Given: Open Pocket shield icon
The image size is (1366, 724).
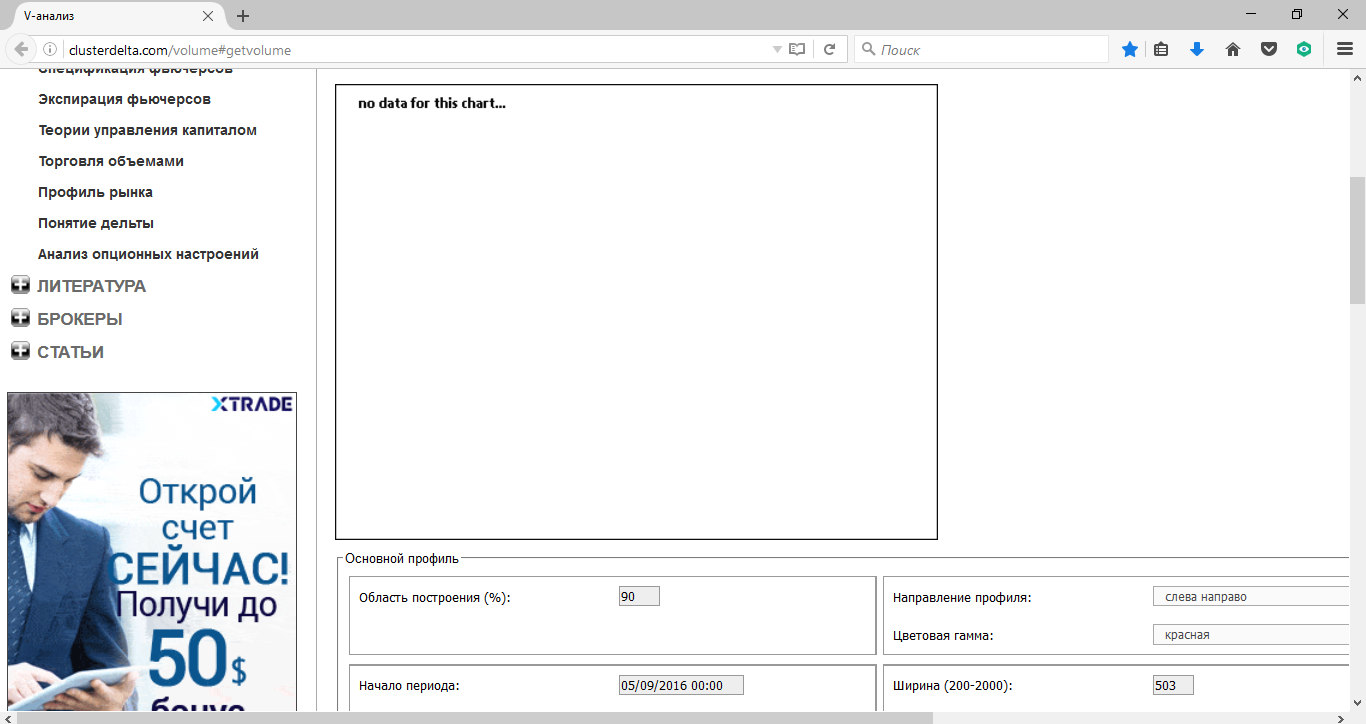Looking at the screenshot, I should [1269, 49].
